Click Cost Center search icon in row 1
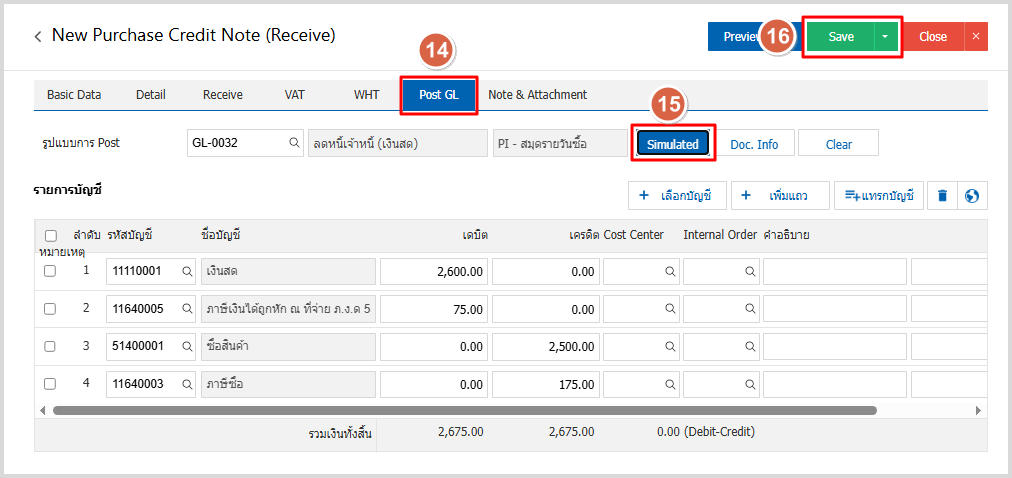Image resolution: width=1012 pixels, height=478 pixels. (669, 271)
